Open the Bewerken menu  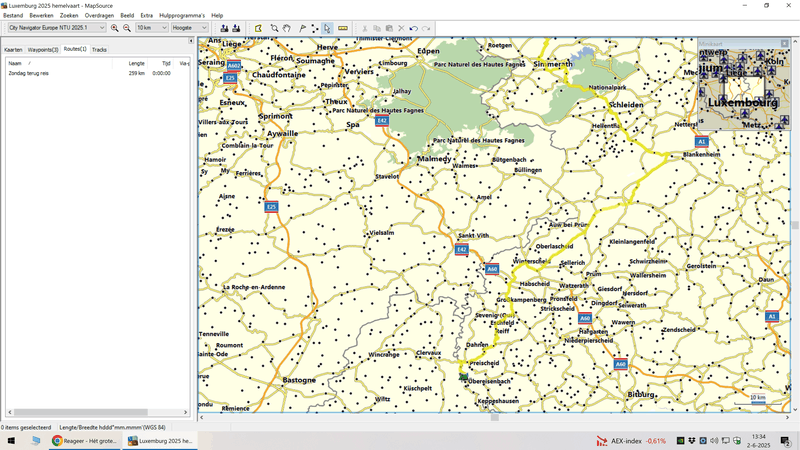pos(41,15)
